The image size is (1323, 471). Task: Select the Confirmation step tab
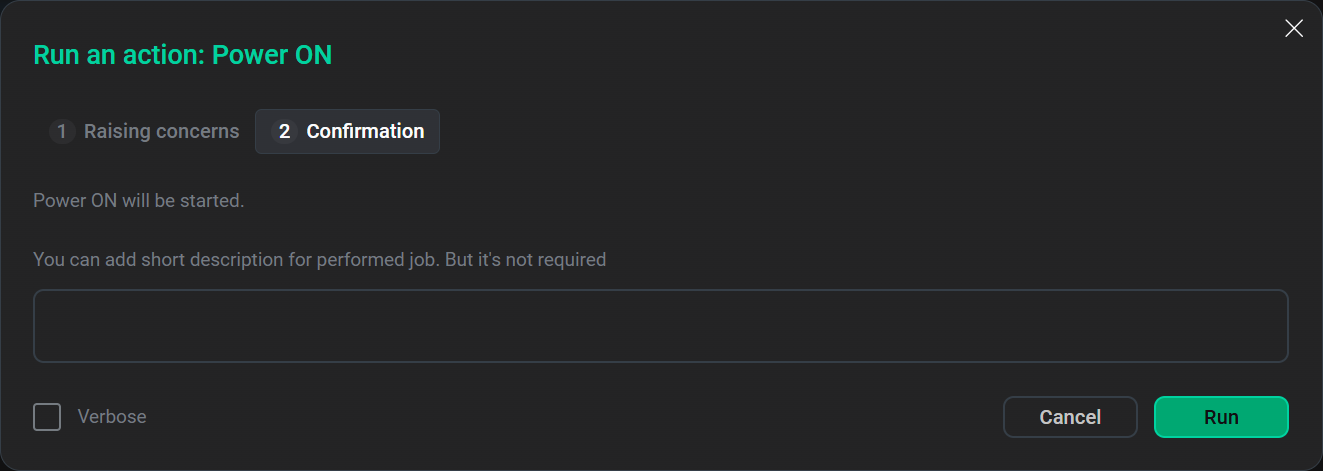(x=347, y=131)
